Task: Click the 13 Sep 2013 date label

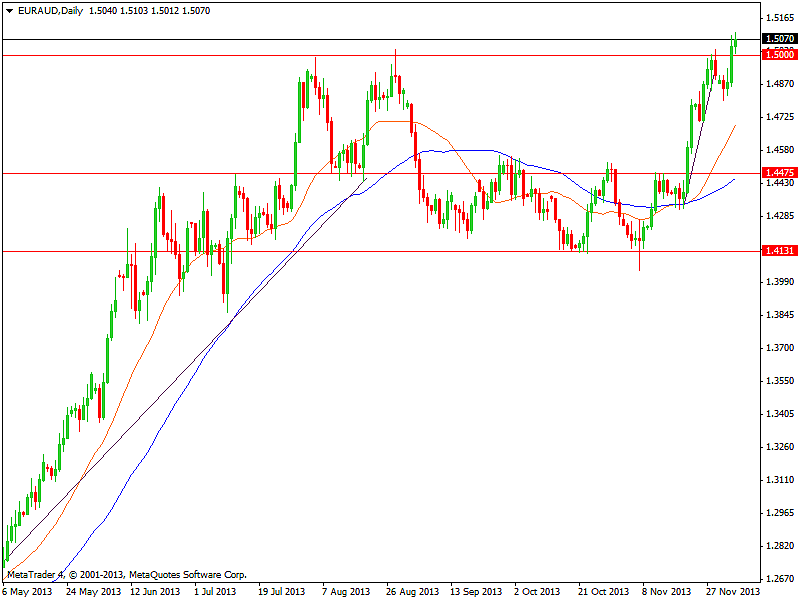Action: tap(475, 591)
